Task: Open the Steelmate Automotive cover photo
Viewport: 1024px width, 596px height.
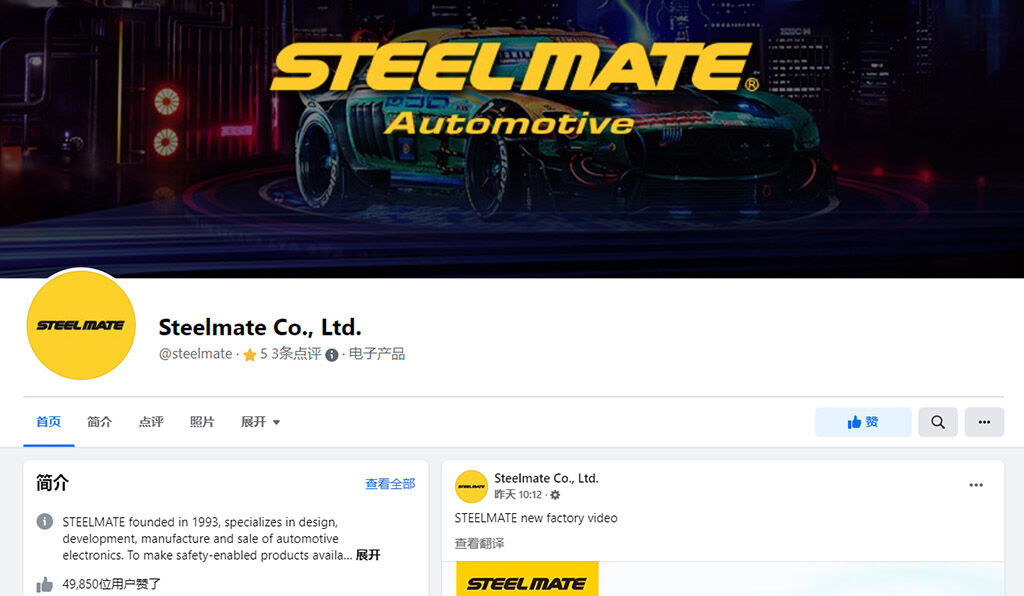Action: pos(512,138)
